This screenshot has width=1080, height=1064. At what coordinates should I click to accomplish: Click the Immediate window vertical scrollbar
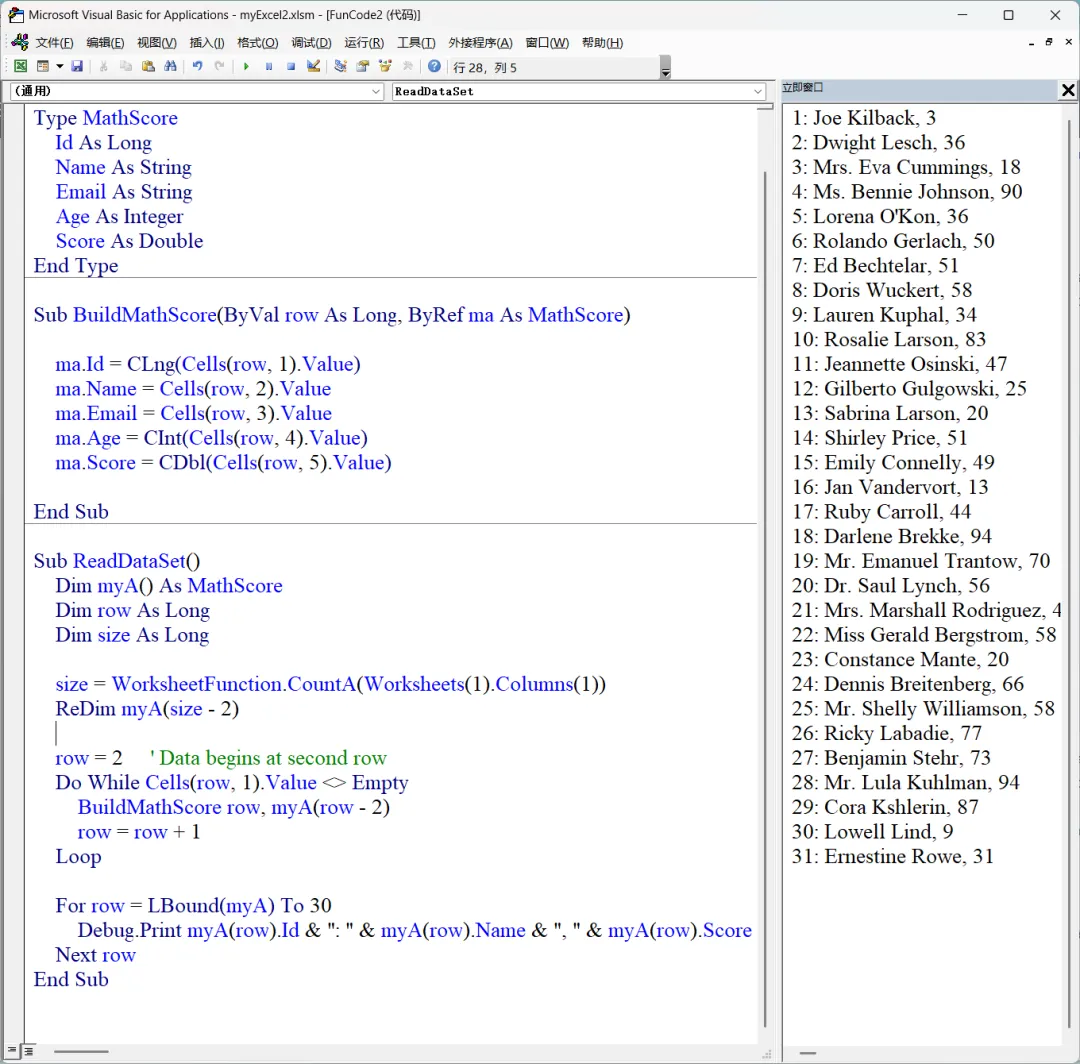[x=1070, y=572]
